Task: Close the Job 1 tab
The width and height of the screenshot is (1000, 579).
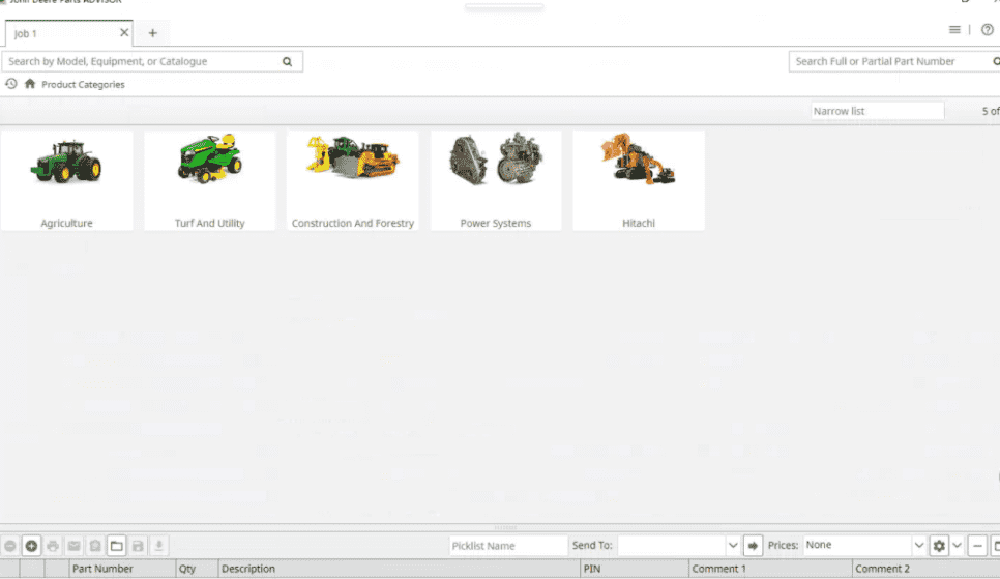Action: point(124,33)
